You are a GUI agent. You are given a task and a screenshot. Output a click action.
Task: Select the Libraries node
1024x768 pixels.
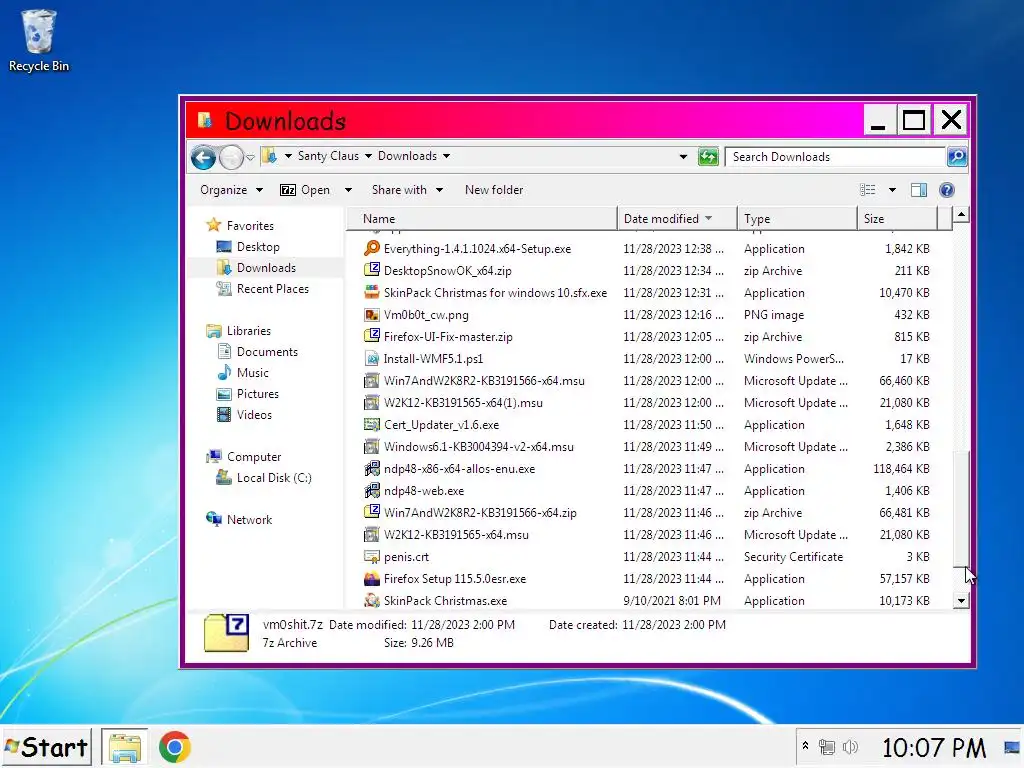(x=248, y=330)
